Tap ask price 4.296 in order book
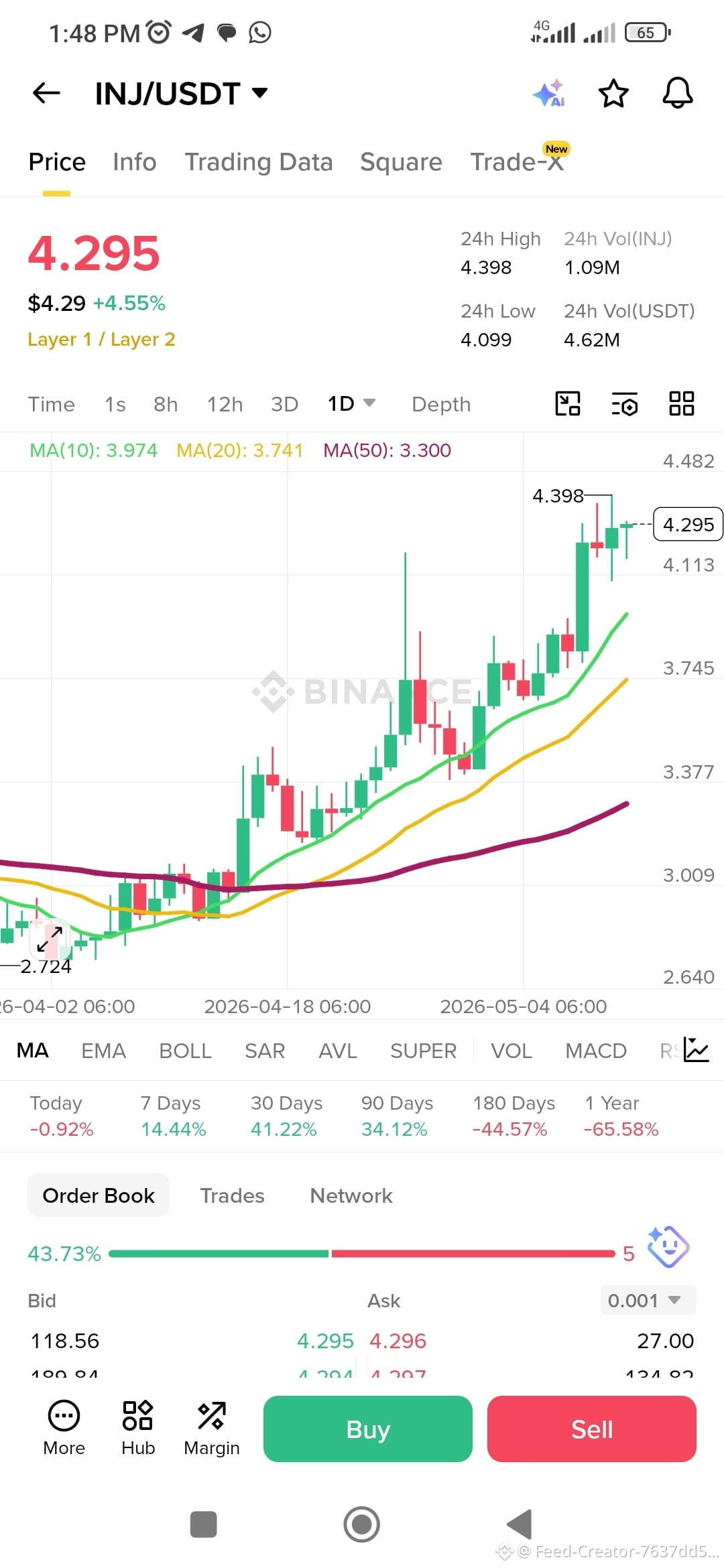The height and width of the screenshot is (1568, 724). click(x=398, y=1341)
